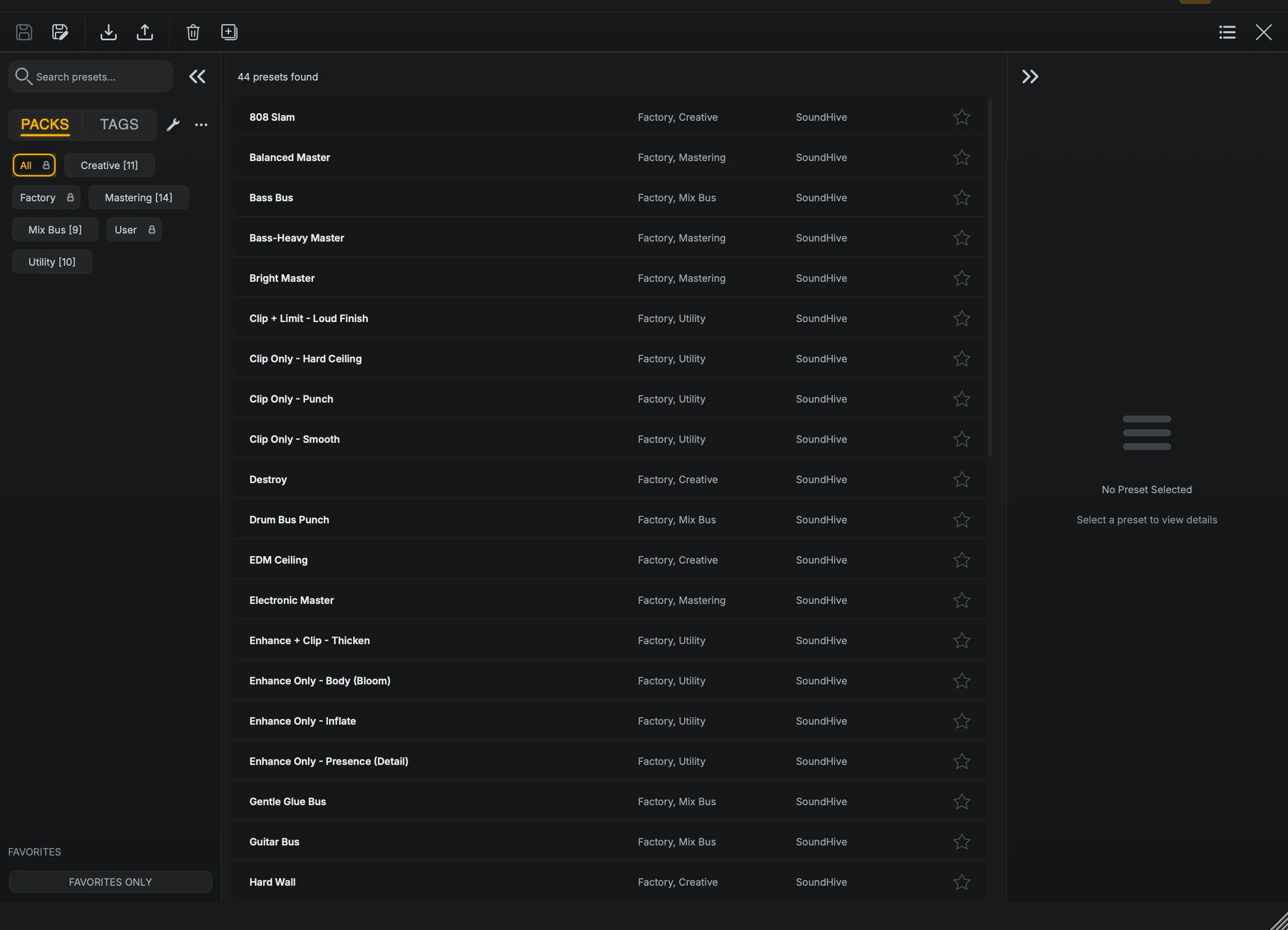Open the three-dots more options menu

pos(201,124)
